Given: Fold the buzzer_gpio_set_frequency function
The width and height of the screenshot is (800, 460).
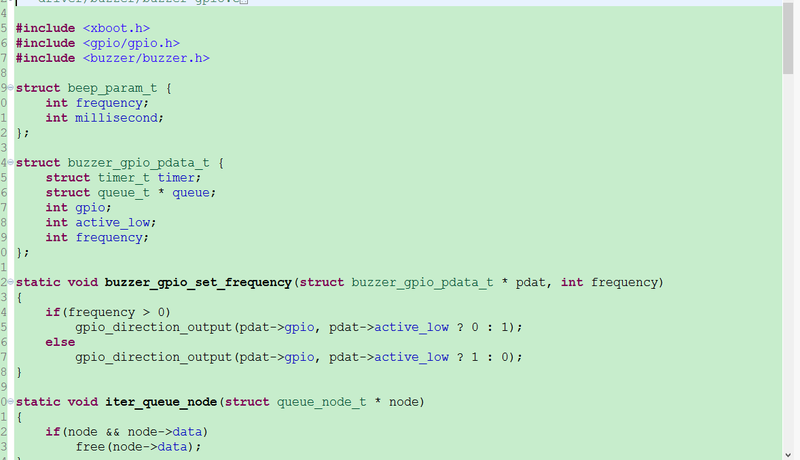Looking at the screenshot, I should (x=10, y=282).
